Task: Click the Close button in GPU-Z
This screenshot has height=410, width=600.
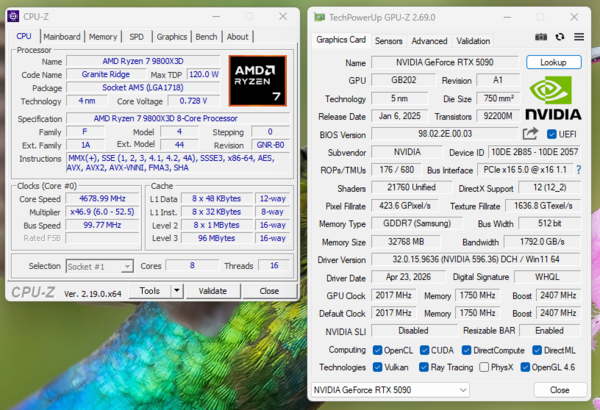Action: [x=560, y=390]
